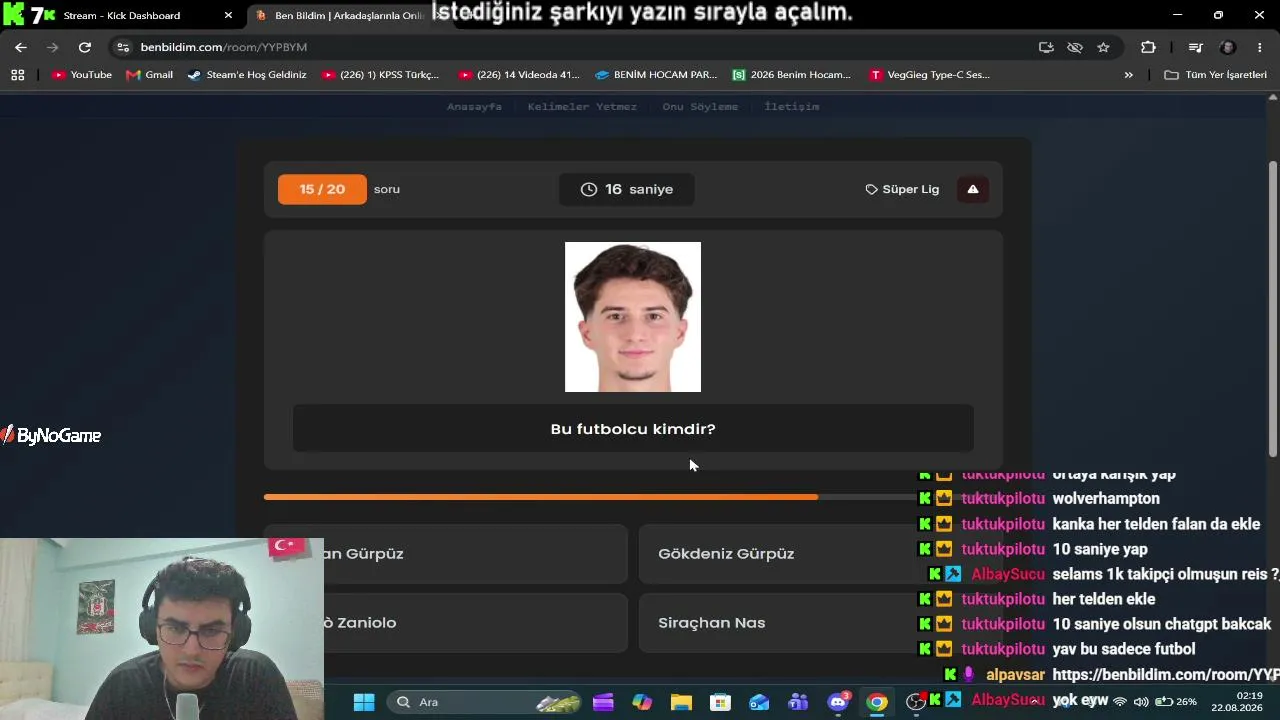
Task: Click the eye-slash icon in address bar
Action: tap(1075, 47)
